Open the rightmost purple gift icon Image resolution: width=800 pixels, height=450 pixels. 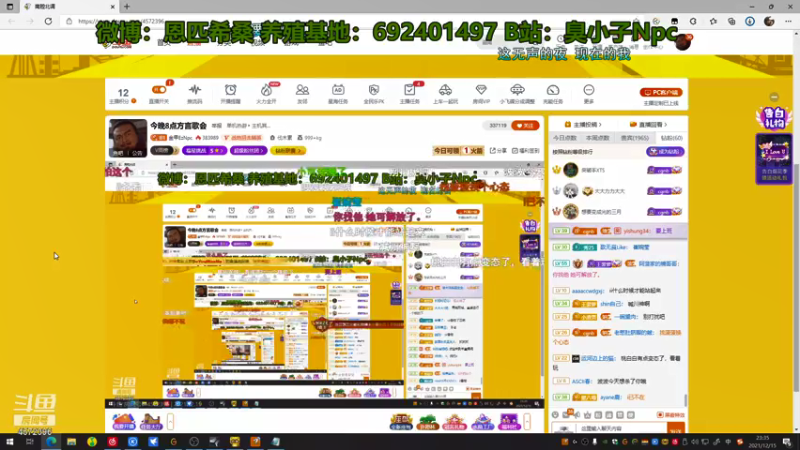click(x=509, y=422)
